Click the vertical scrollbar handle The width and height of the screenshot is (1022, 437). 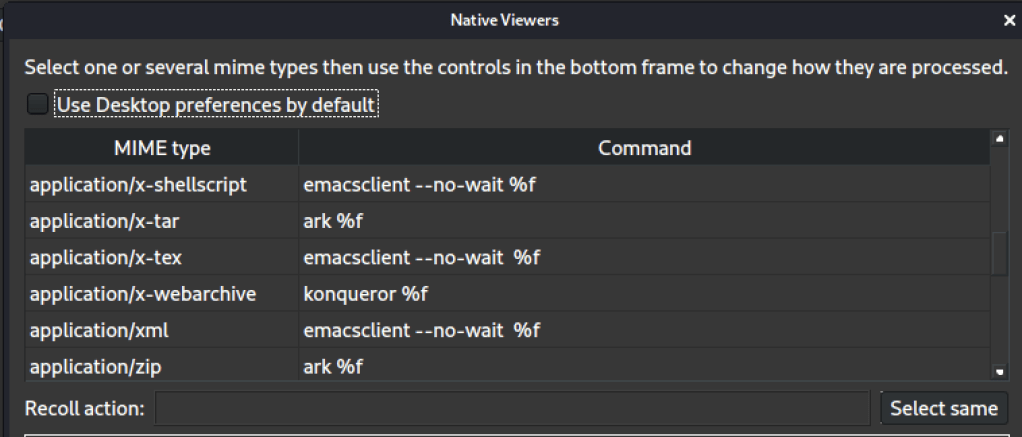click(x=999, y=253)
